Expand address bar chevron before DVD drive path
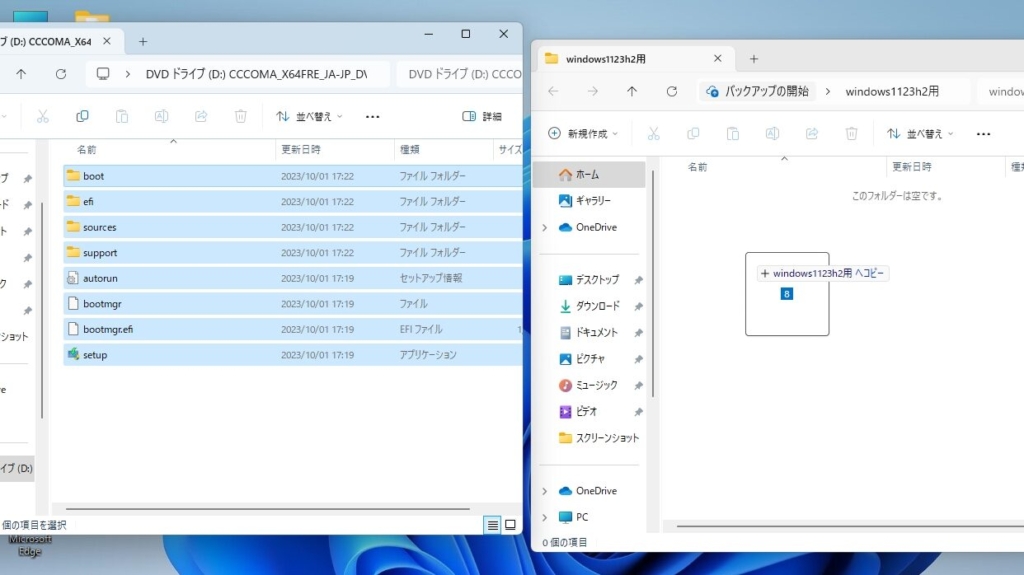The height and width of the screenshot is (575, 1024). (128, 74)
